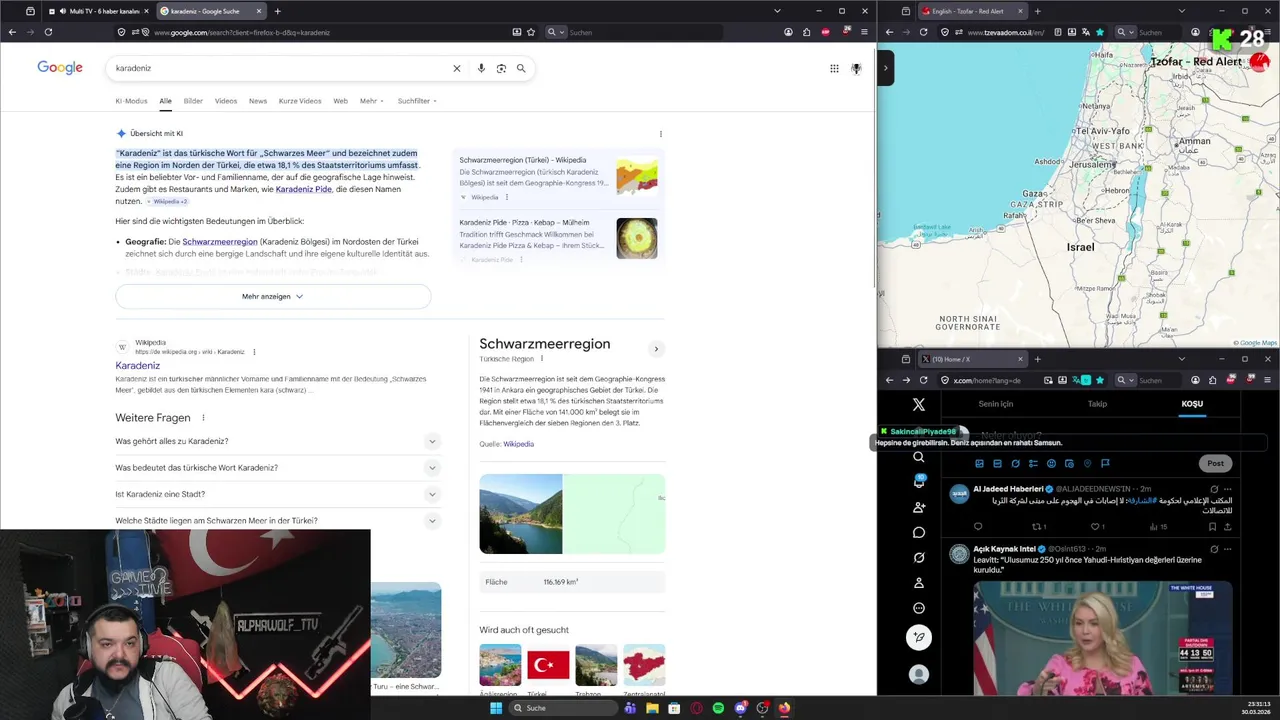This screenshot has height=720, width=1280.
Task: Open the Karadeniz Pide link
Action: (303, 189)
